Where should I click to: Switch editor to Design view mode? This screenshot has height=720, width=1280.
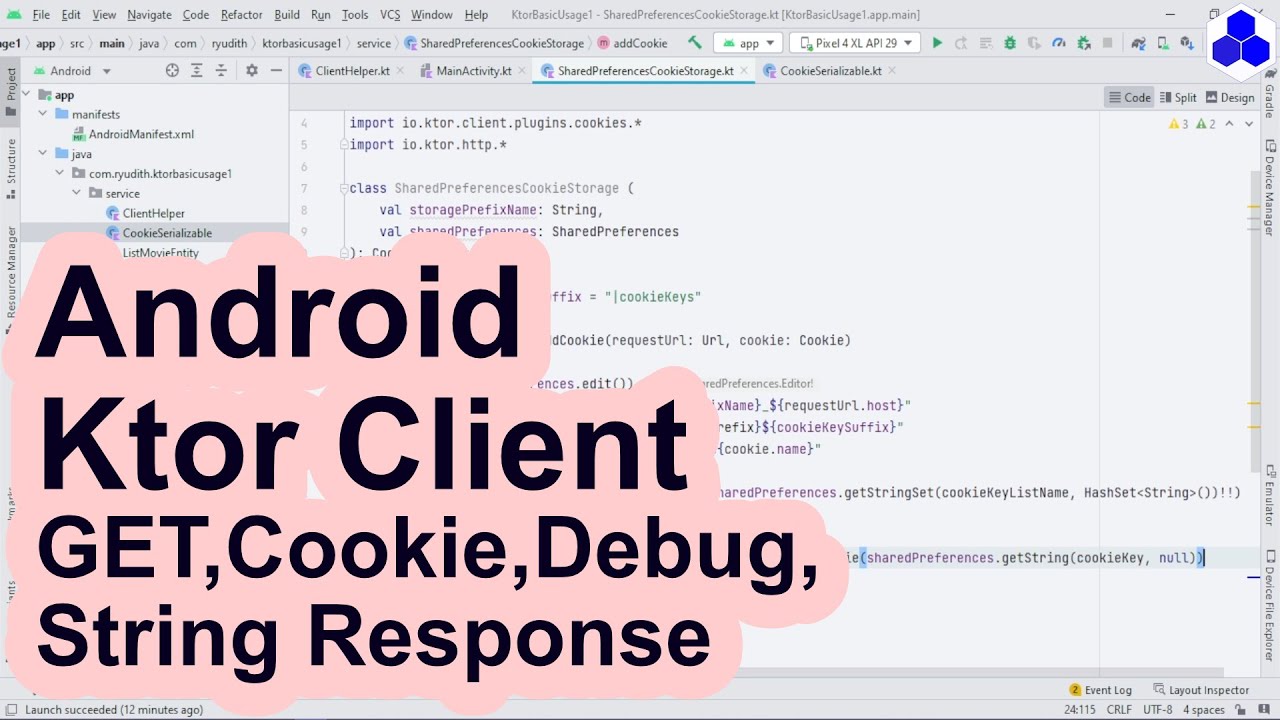click(x=1229, y=97)
